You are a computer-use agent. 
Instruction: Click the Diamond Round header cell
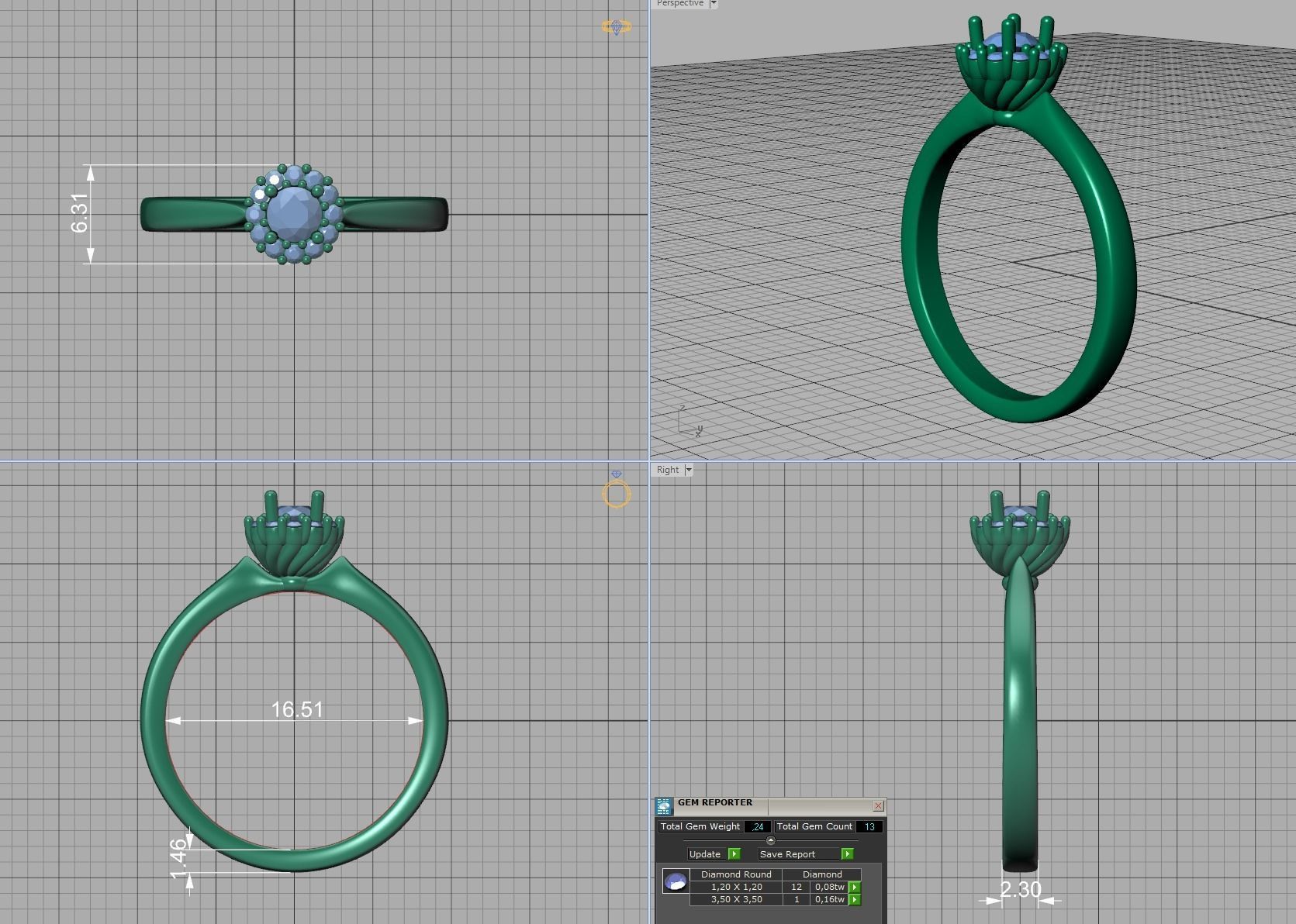(736, 874)
